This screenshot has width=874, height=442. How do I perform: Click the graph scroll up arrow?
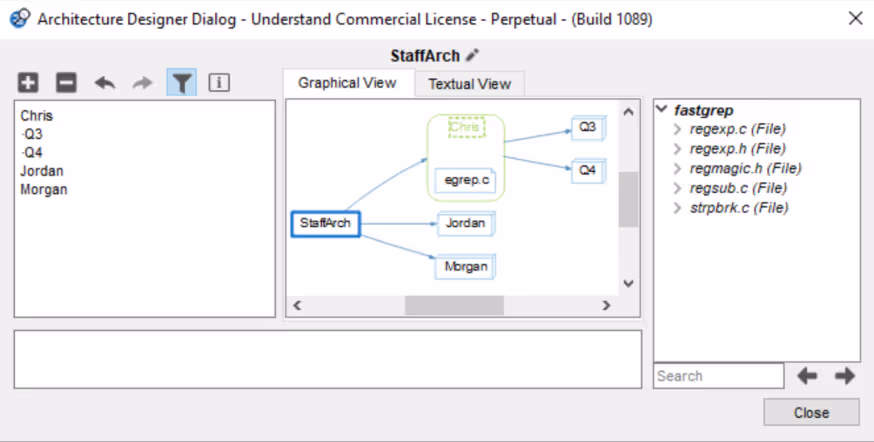pos(628,111)
